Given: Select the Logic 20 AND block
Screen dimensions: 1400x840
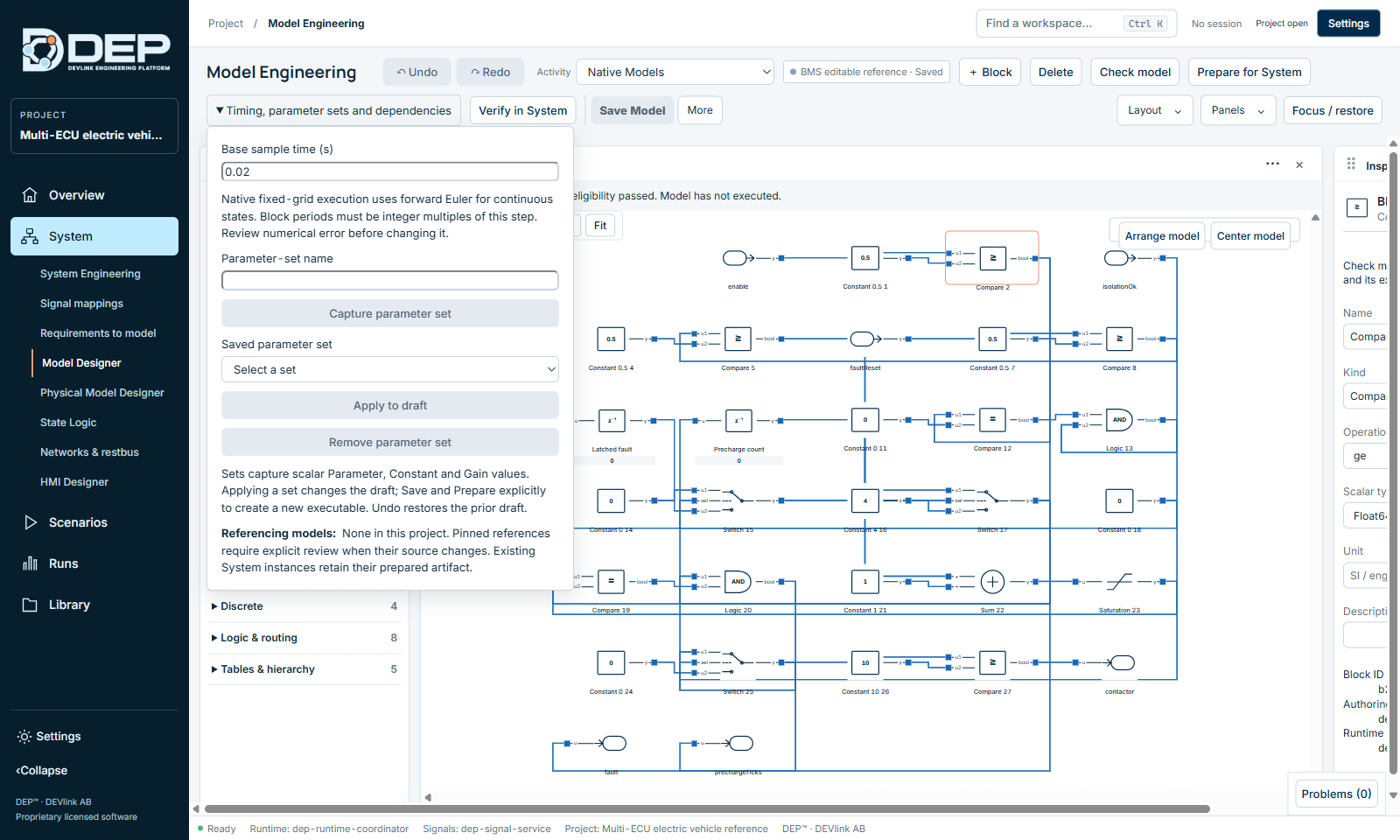Looking at the screenshot, I should [738, 581].
